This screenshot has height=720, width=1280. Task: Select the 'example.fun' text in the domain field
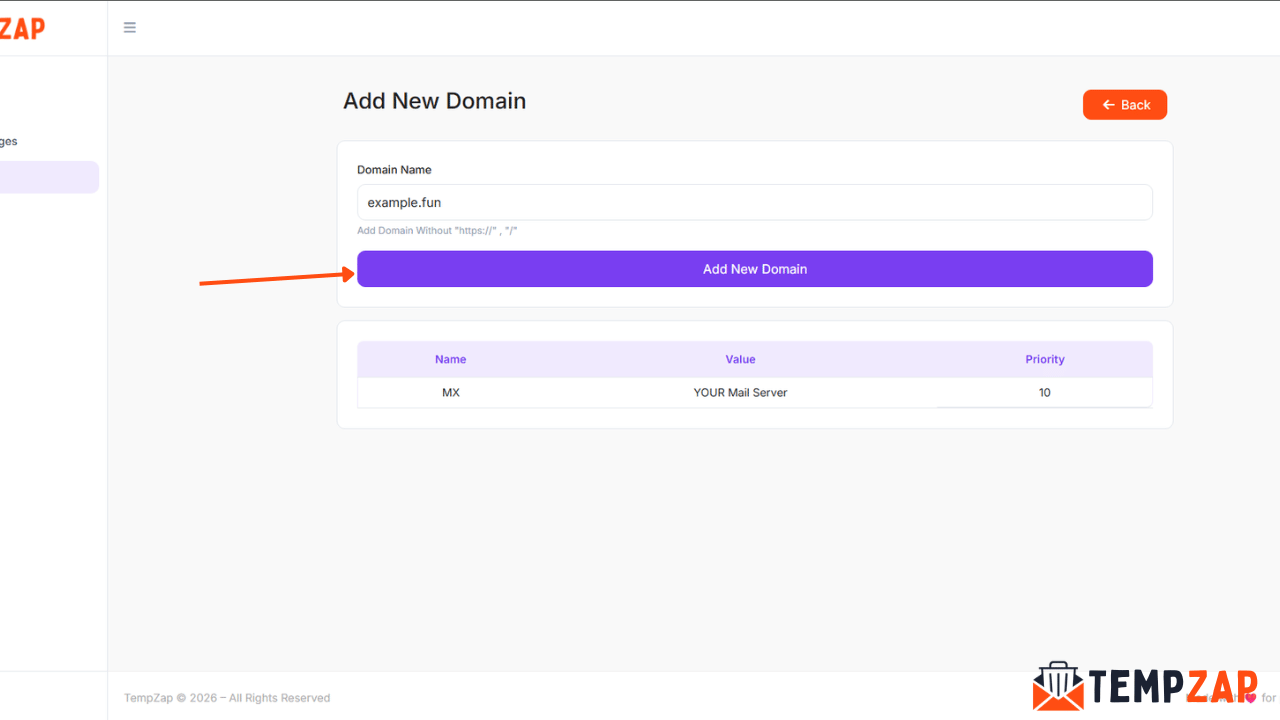[x=404, y=202]
